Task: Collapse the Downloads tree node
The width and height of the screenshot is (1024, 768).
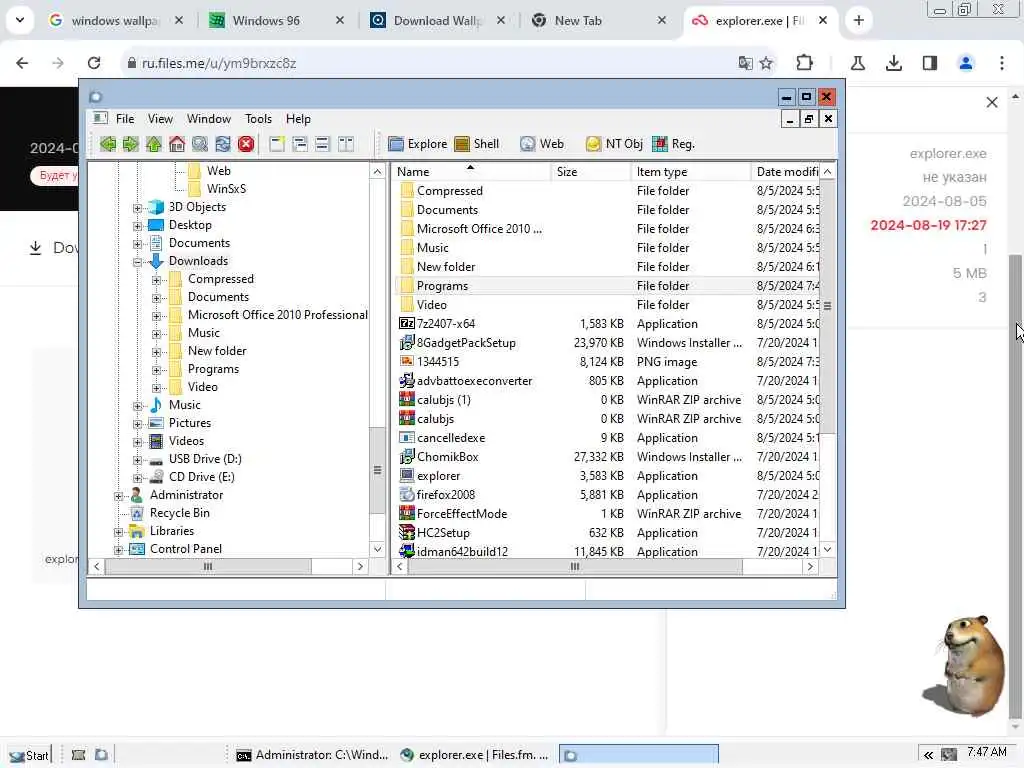Action: tap(137, 262)
